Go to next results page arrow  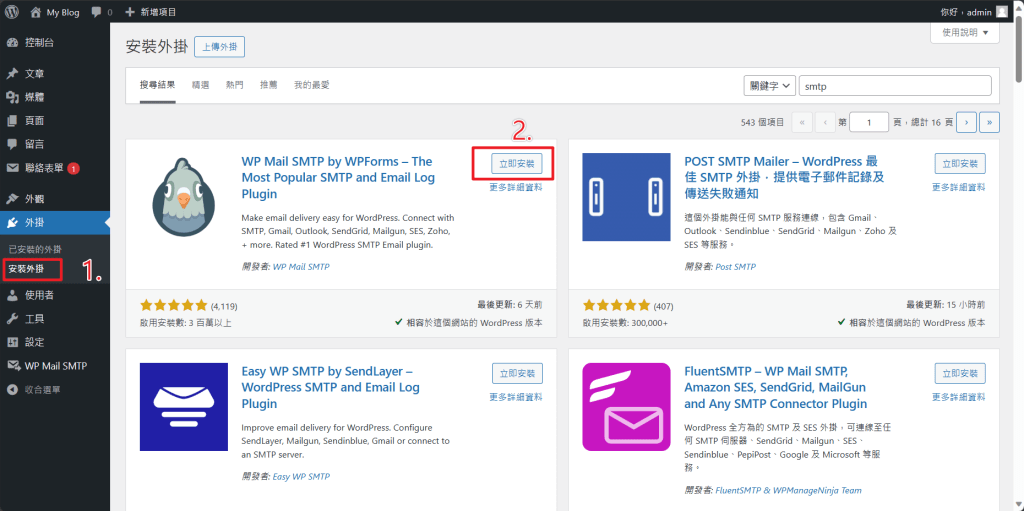[x=966, y=122]
